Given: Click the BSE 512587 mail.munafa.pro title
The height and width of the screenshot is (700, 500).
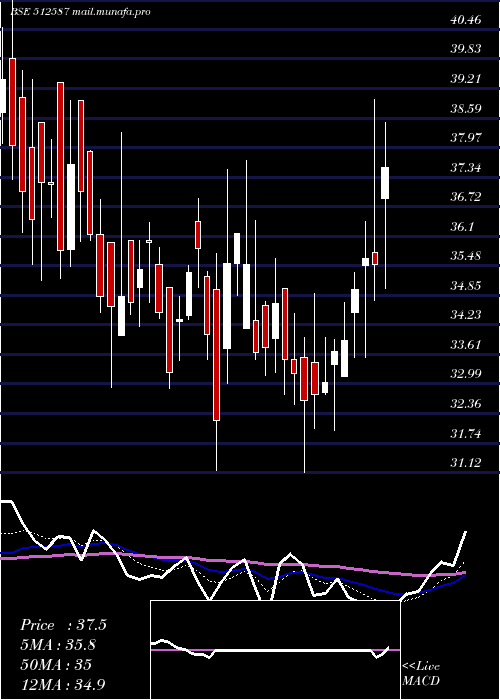Looking at the screenshot, I should pyautogui.click(x=80, y=12).
